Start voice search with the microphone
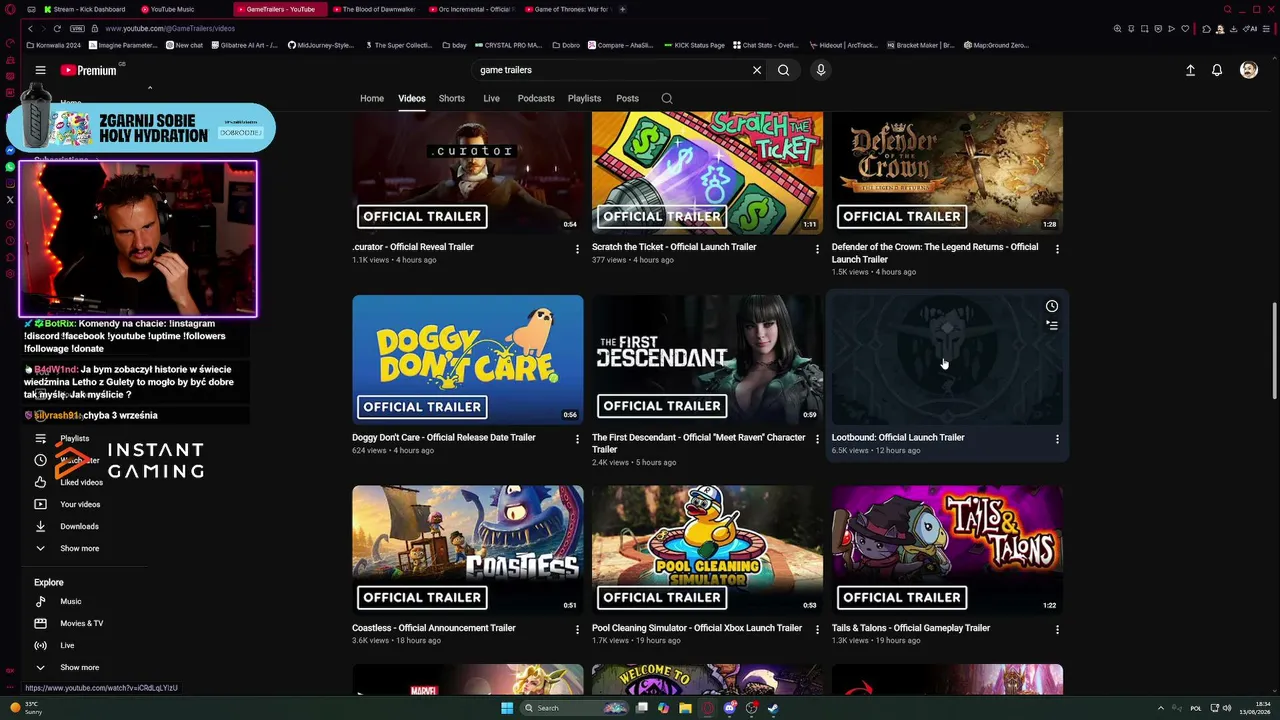This screenshot has height=720, width=1280. tap(821, 70)
